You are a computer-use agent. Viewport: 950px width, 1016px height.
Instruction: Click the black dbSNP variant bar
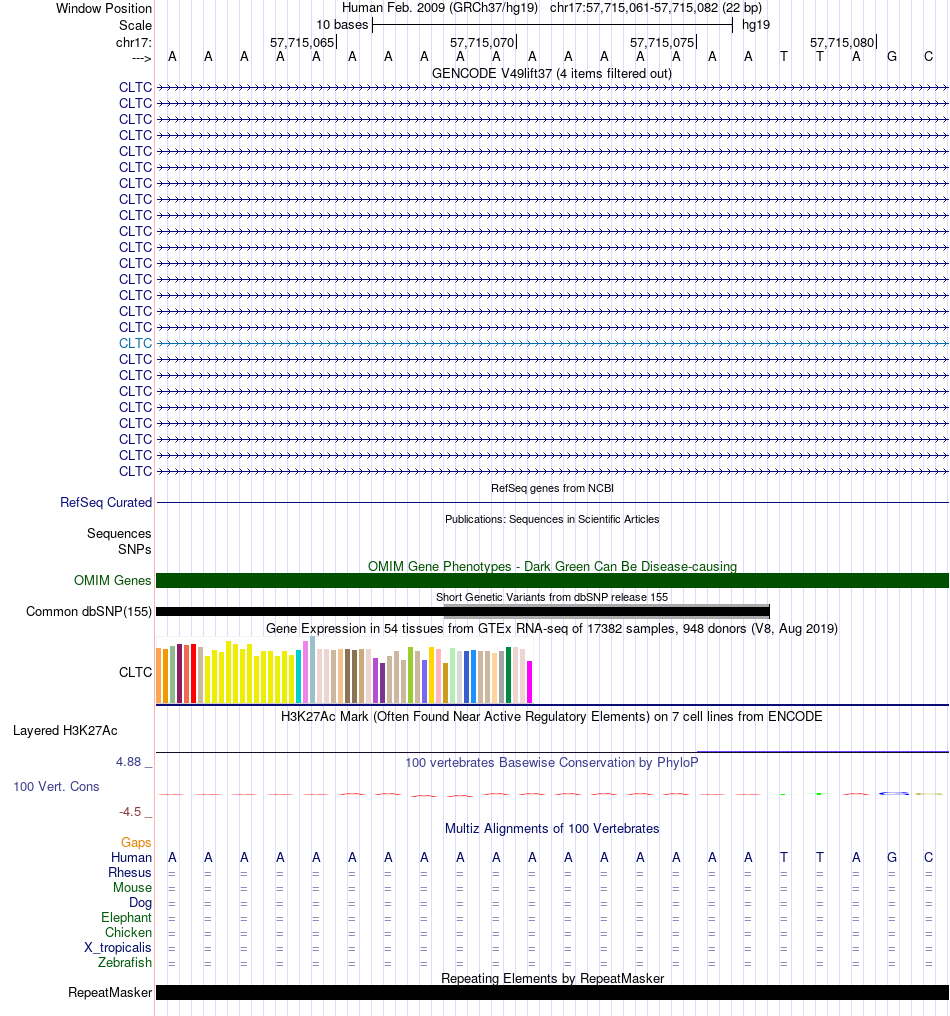tap(463, 611)
